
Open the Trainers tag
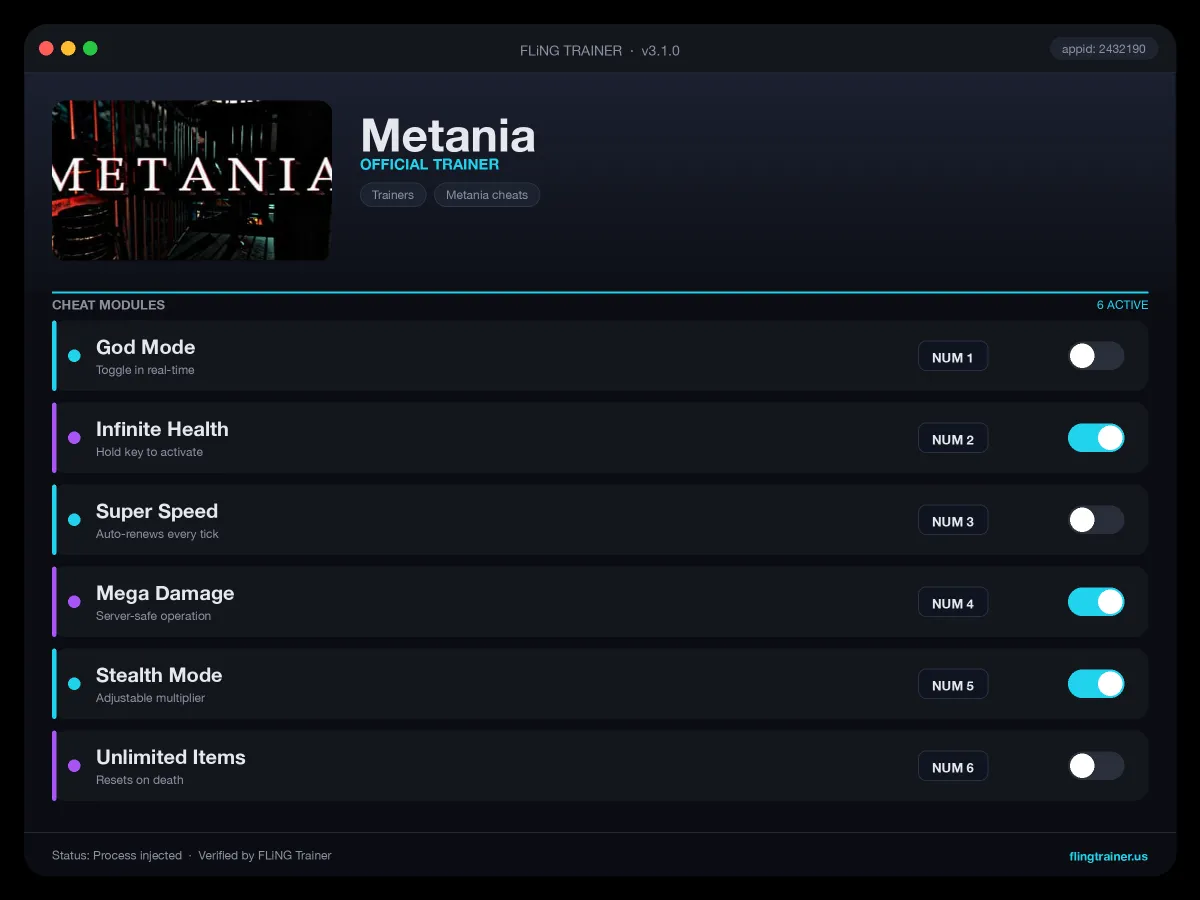coord(393,195)
